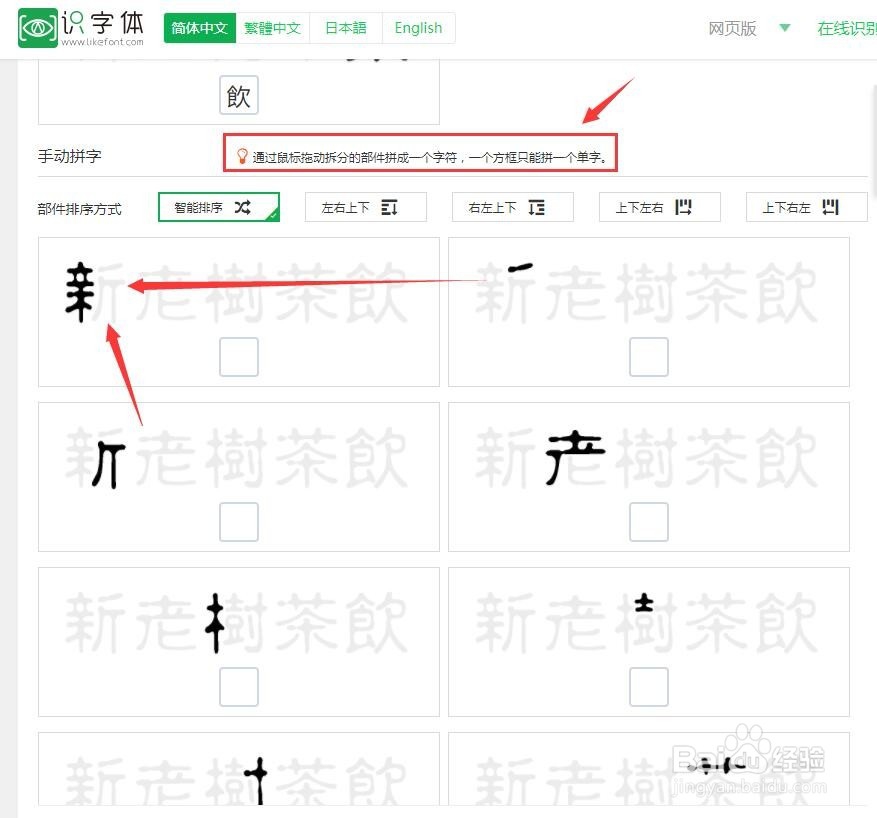Select the 亲 left-part component glyph
Image resolution: width=877 pixels, height=818 pixels.
pos(79,292)
